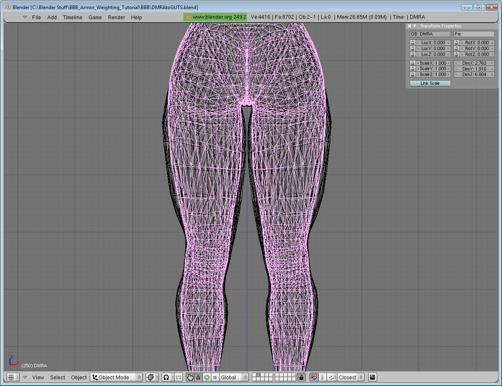Toggle the RotZ lock icon
The height and width of the screenshot is (386, 502).
click(x=457, y=54)
